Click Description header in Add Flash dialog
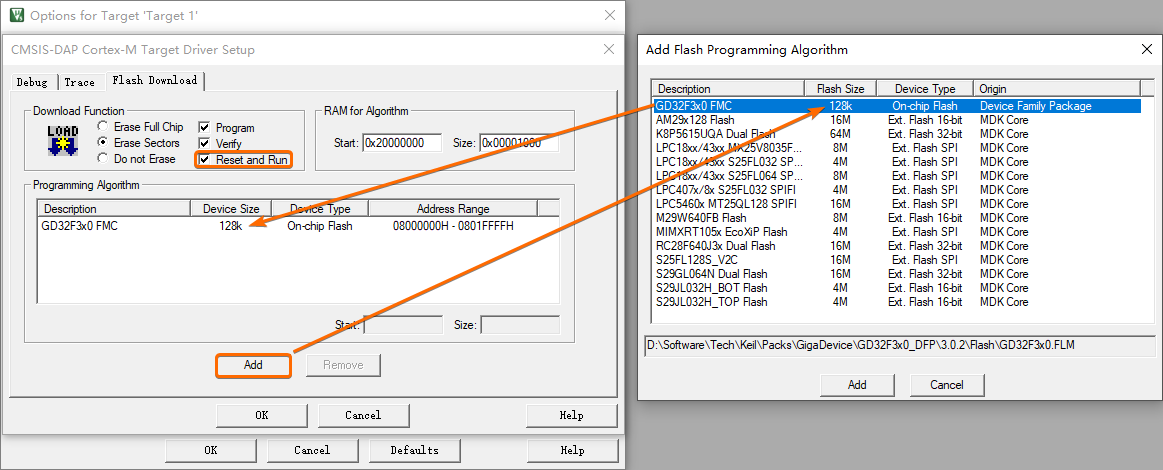Image resolution: width=1163 pixels, height=470 pixels. 729,89
